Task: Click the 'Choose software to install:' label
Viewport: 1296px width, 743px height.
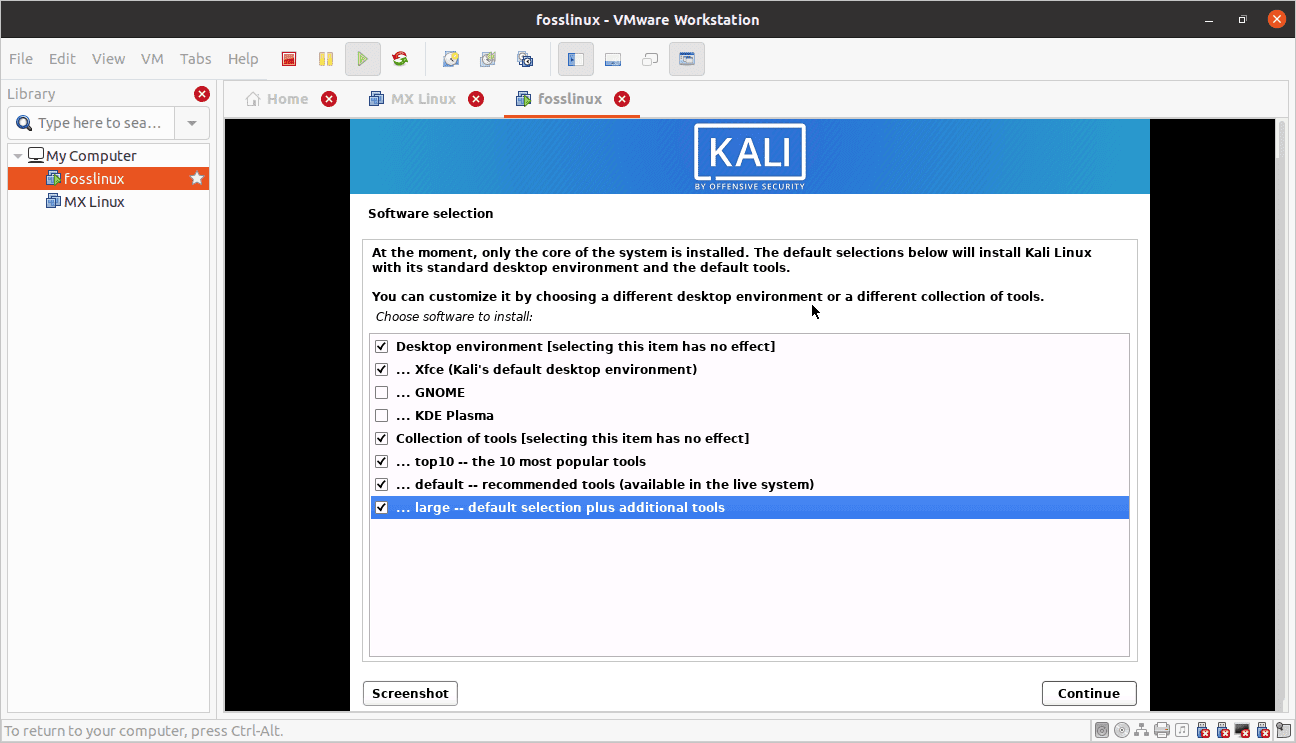Action: pyautogui.click(x=454, y=317)
